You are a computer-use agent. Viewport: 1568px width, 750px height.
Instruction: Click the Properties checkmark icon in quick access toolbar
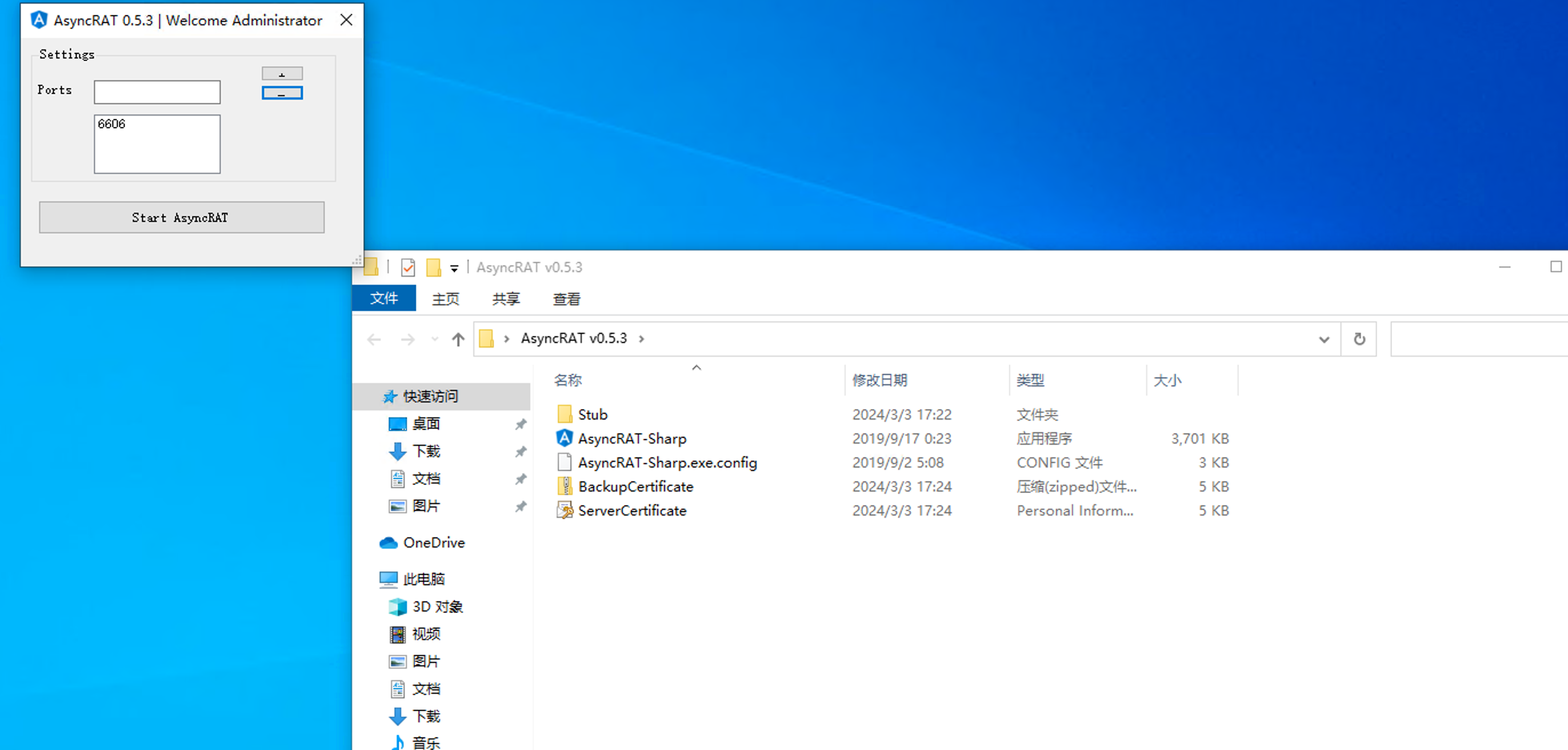tap(408, 268)
